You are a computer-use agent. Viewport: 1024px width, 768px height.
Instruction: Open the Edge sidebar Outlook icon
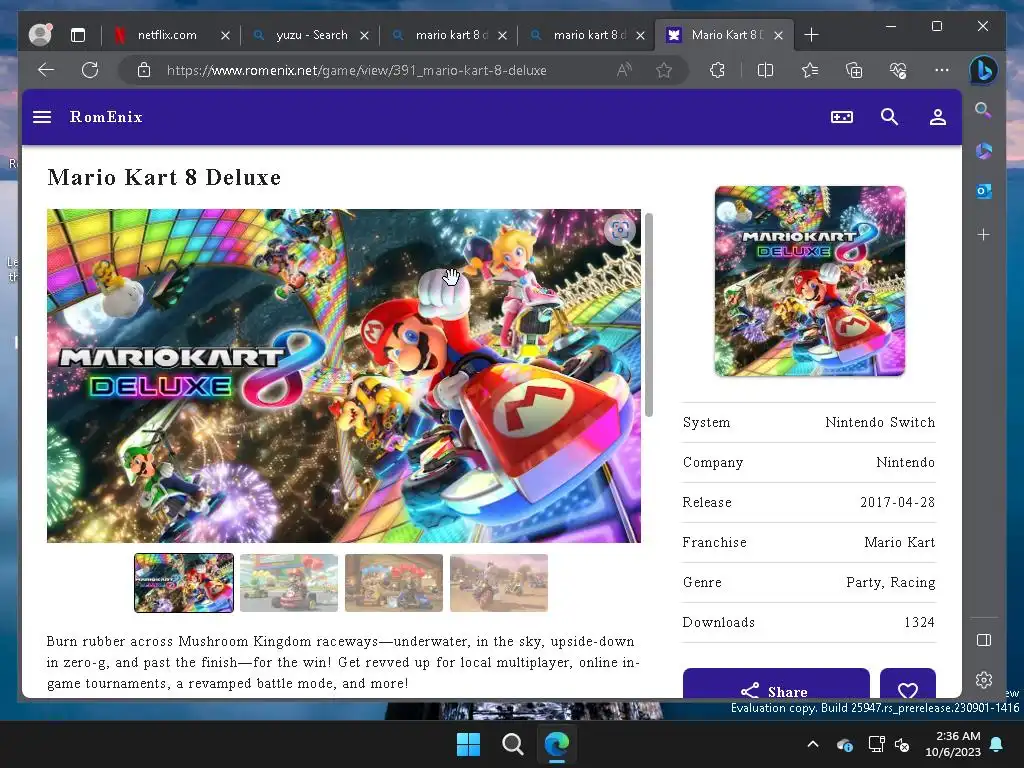pyautogui.click(x=984, y=191)
